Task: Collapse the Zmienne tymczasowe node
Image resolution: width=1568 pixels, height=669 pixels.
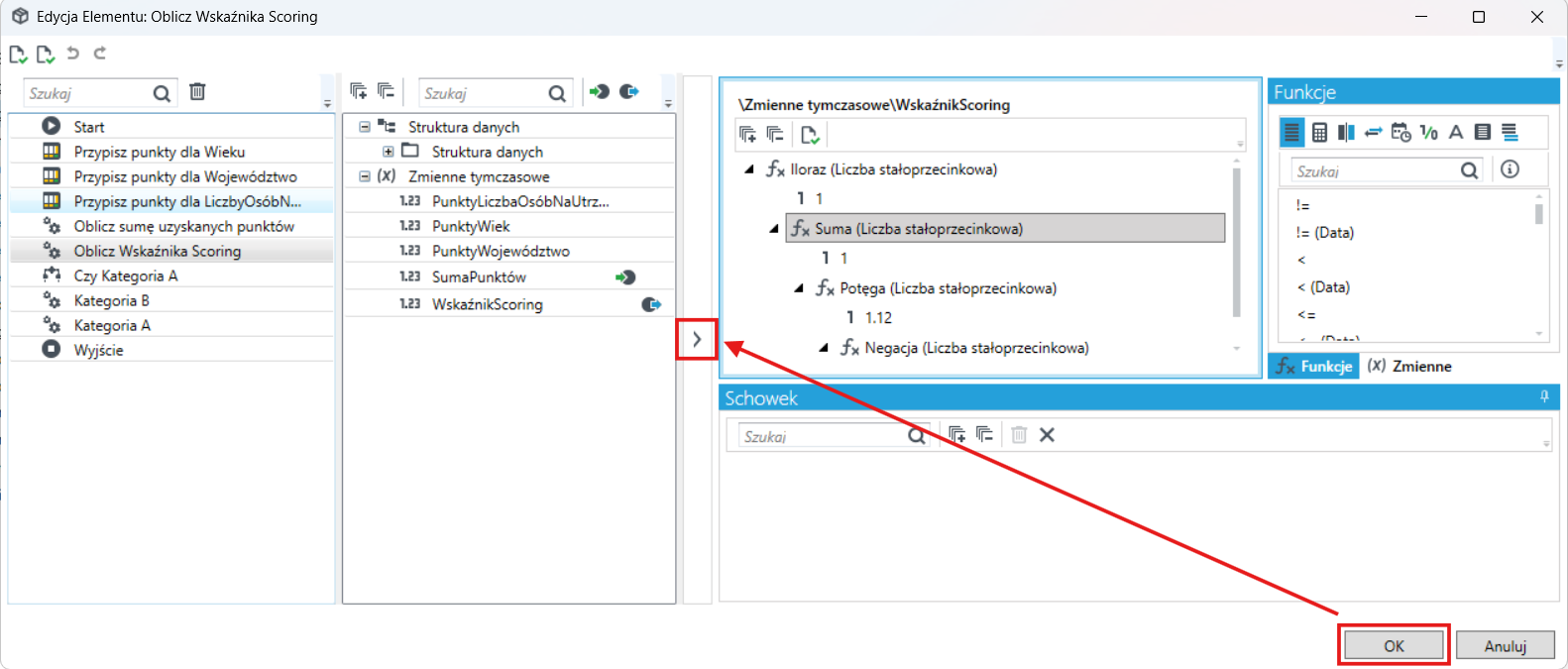Action: tap(365, 176)
